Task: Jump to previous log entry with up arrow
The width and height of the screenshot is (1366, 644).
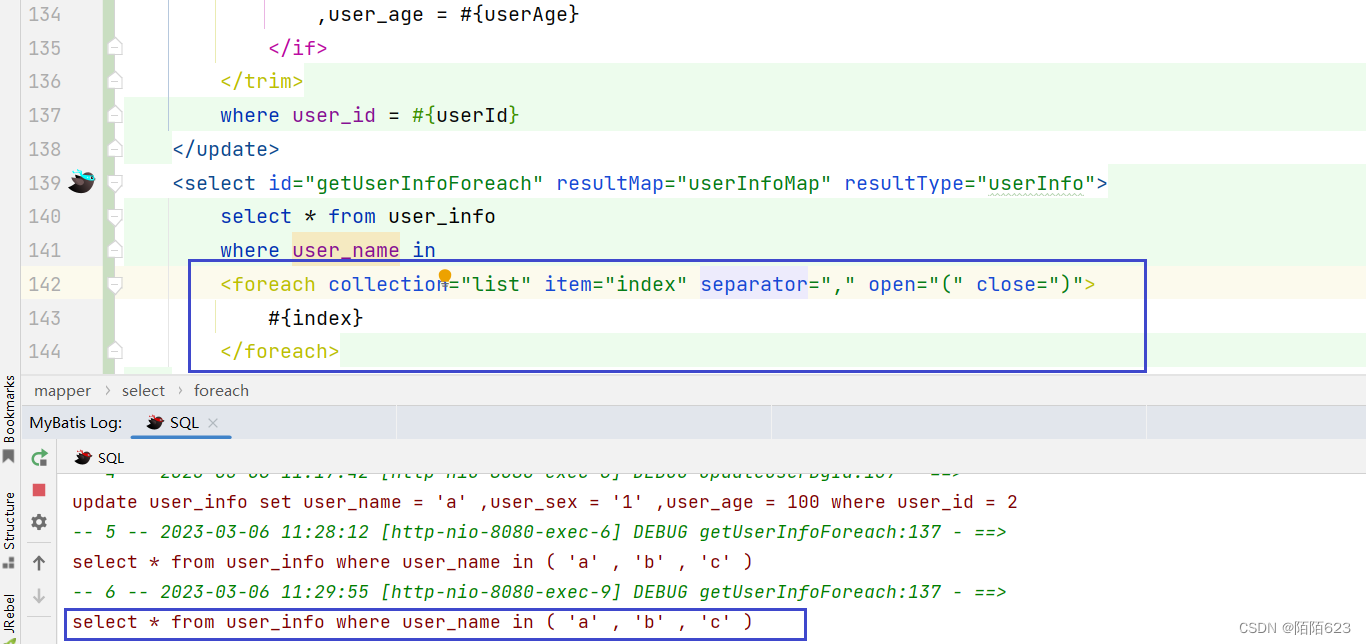Action: [x=39, y=563]
